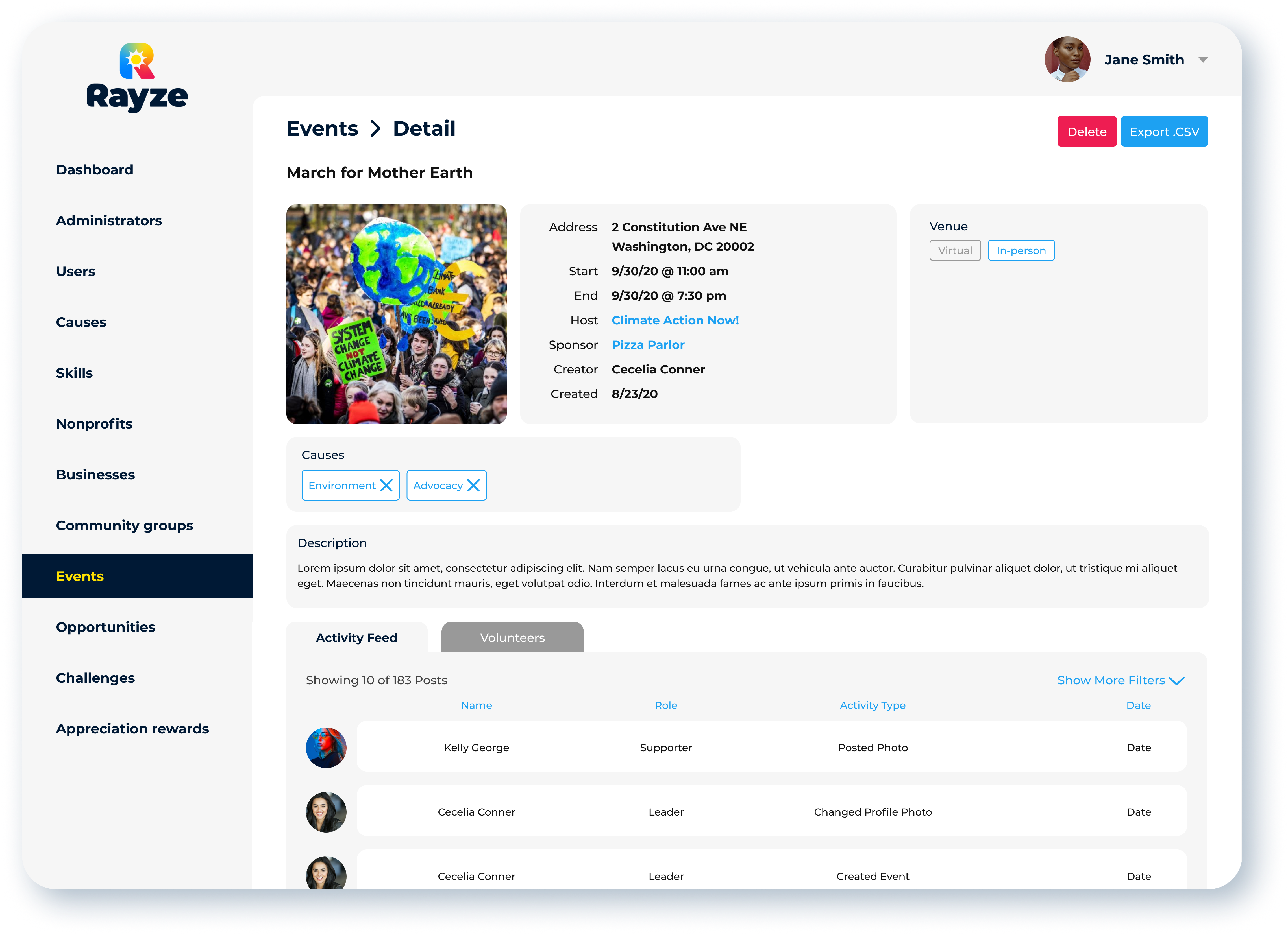Image resolution: width=1288 pixels, height=935 pixels.
Task: Click the Delete button
Action: 1086,132
